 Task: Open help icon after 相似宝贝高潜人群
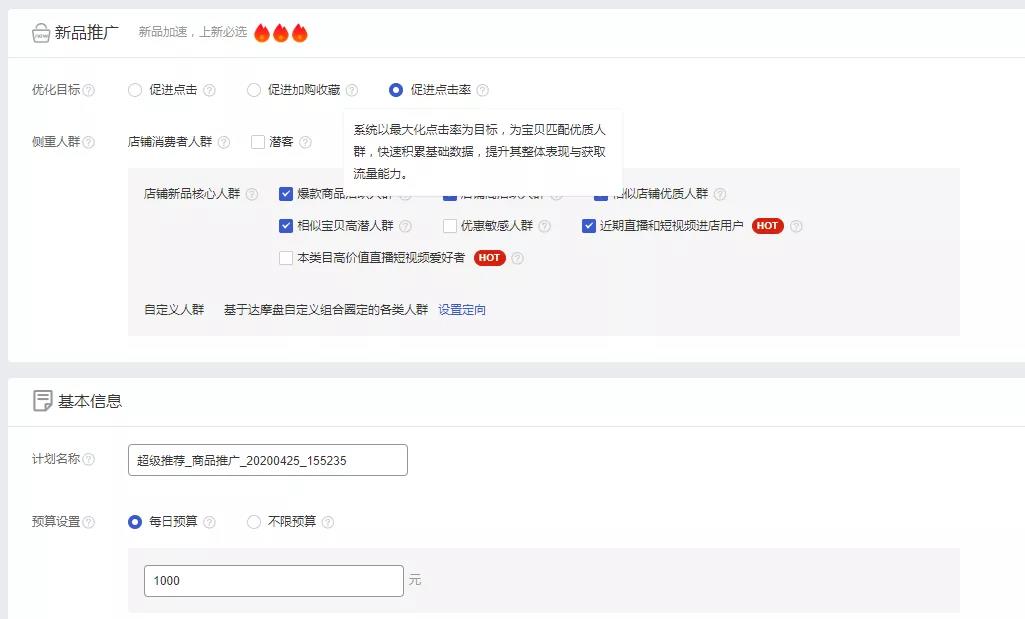pos(405,226)
